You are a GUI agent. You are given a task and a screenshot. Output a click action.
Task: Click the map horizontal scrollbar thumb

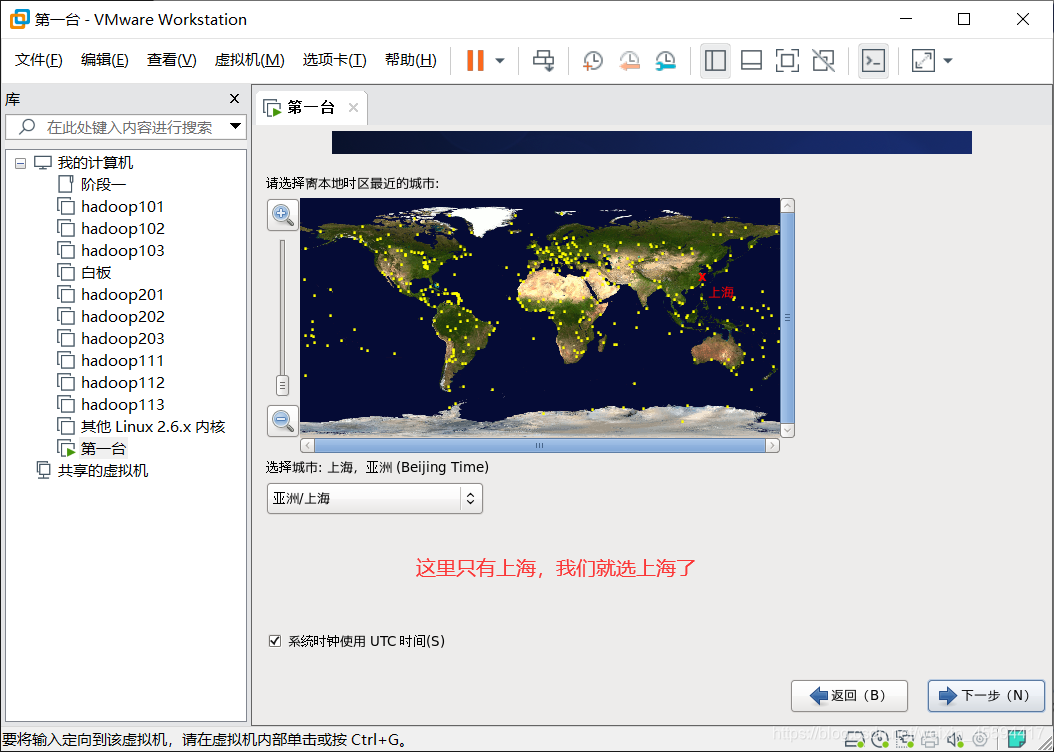(540, 445)
